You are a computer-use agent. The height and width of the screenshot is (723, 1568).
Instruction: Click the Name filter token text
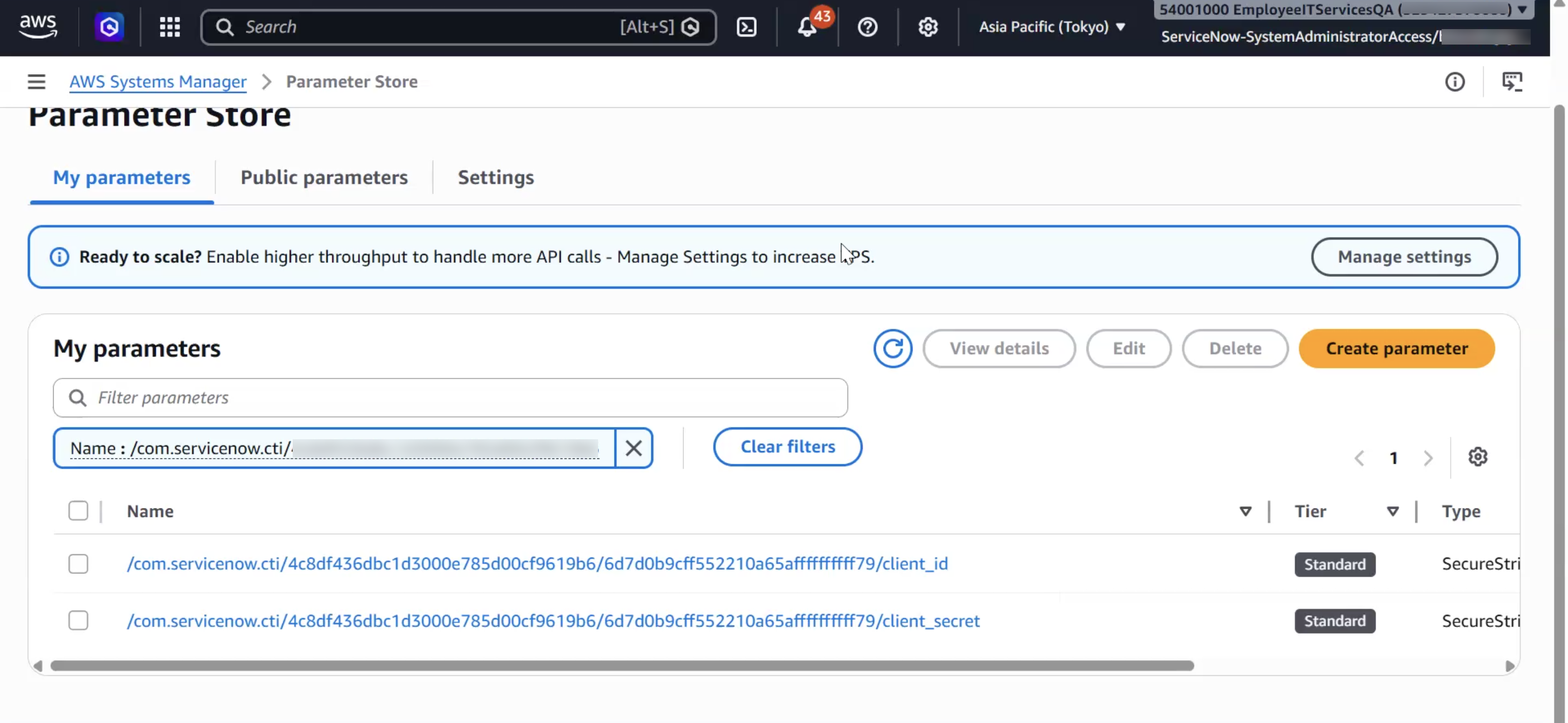[334, 448]
